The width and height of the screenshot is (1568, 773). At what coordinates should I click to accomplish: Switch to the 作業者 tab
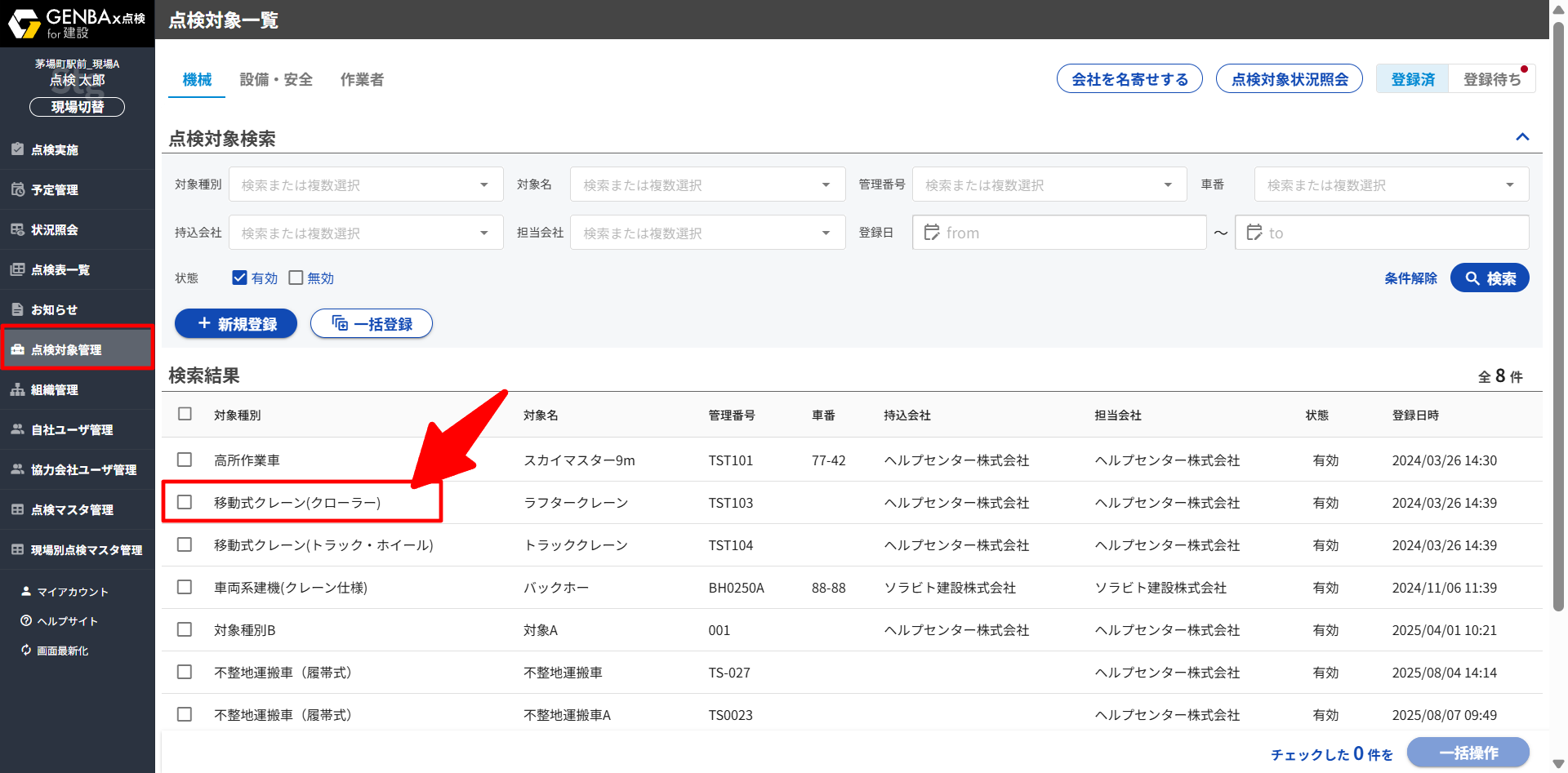(362, 79)
